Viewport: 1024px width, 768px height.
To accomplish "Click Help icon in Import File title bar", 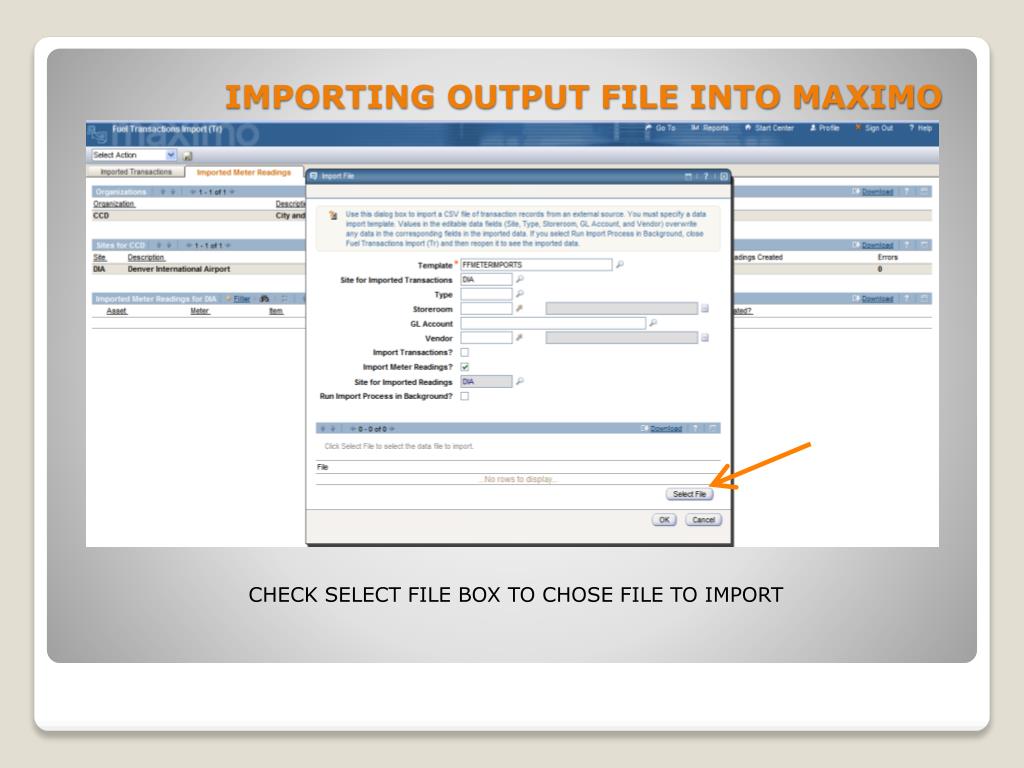I will [x=705, y=176].
